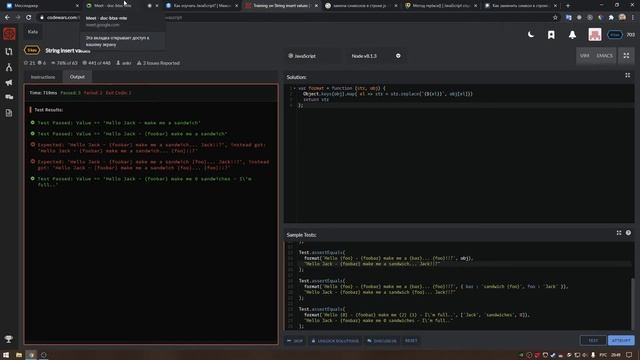The height and width of the screenshot is (360, 640).
Task: Collapse the code fold arrow on line 1
Action: [294, 88]
